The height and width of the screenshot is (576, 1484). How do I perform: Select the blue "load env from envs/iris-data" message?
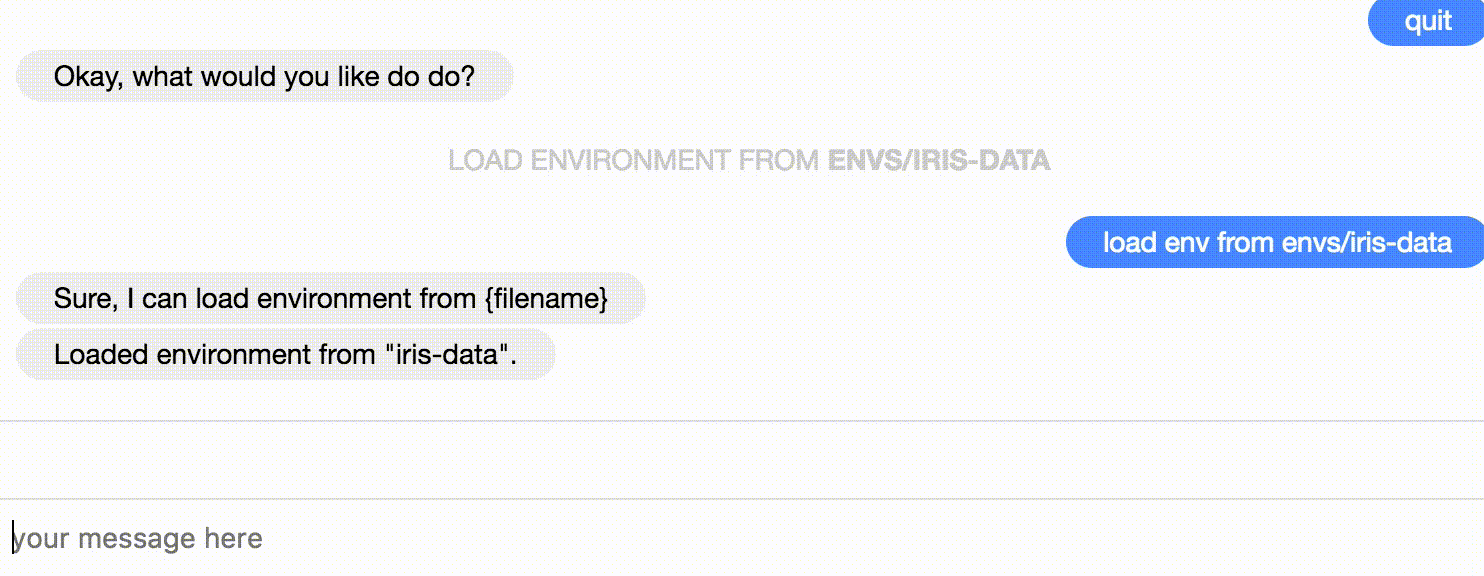[x=1276, y=242]
